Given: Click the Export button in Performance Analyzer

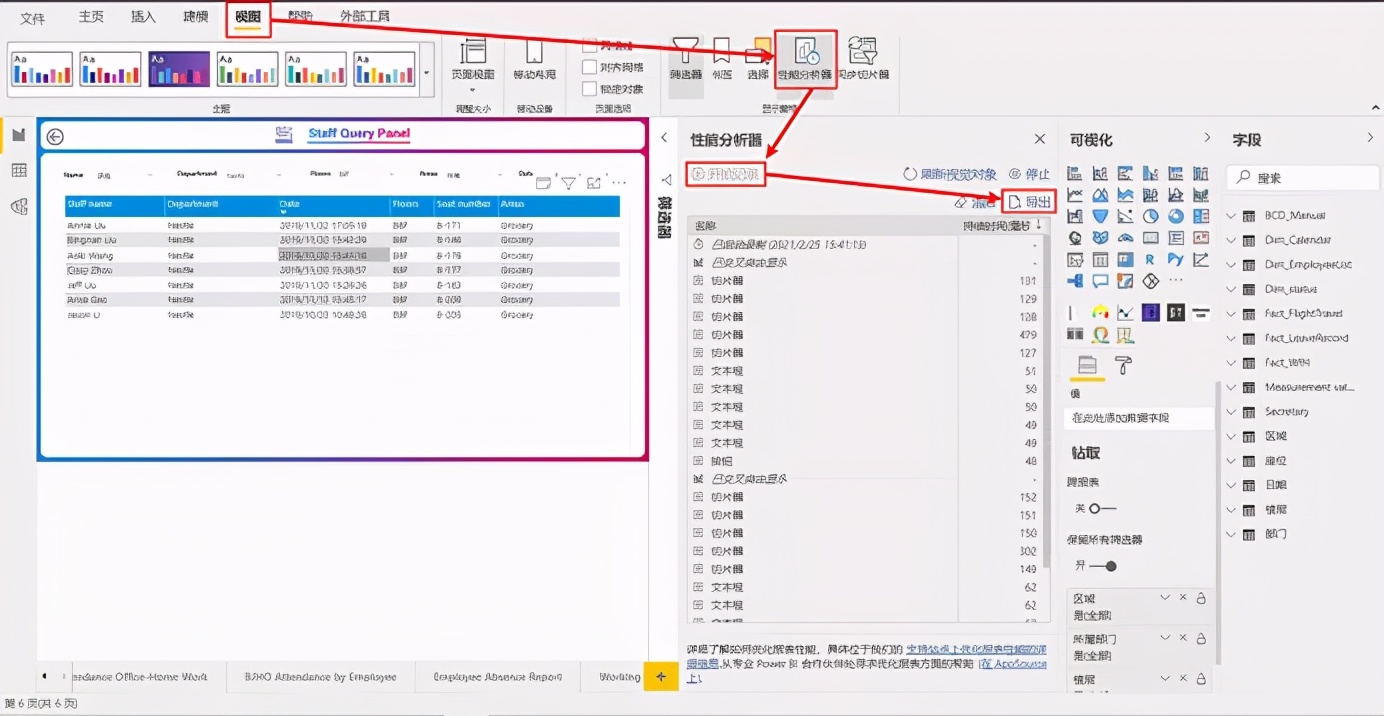Looking at the screenshot, I should click(x=1030, y=202).
